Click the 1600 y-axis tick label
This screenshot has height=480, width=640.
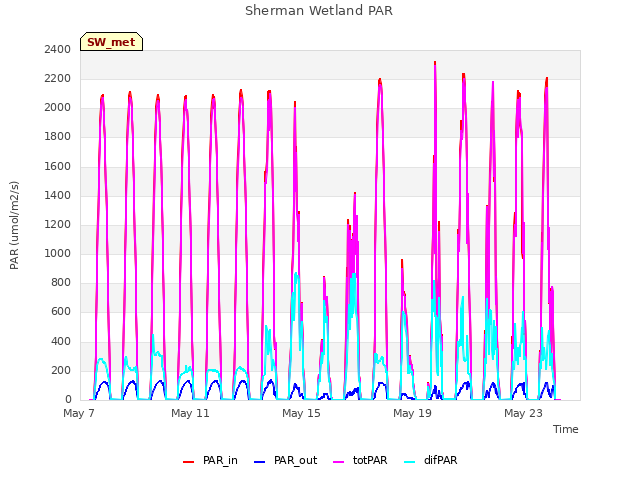(x=58, y=166)
